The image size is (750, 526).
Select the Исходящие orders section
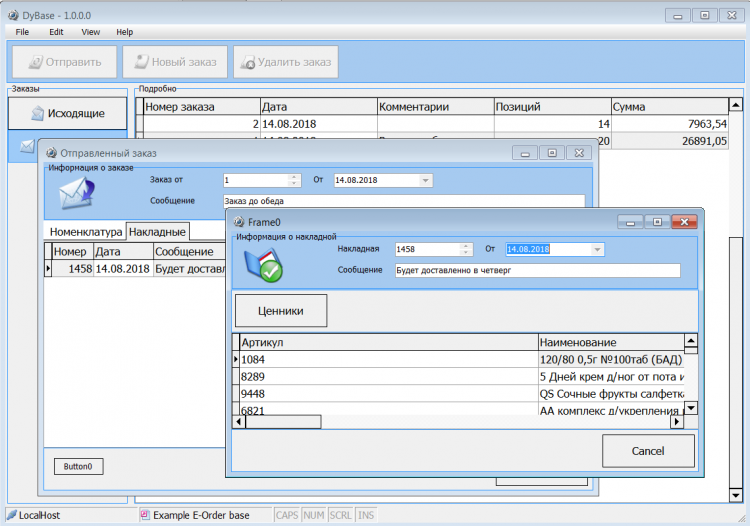(67, 113)
